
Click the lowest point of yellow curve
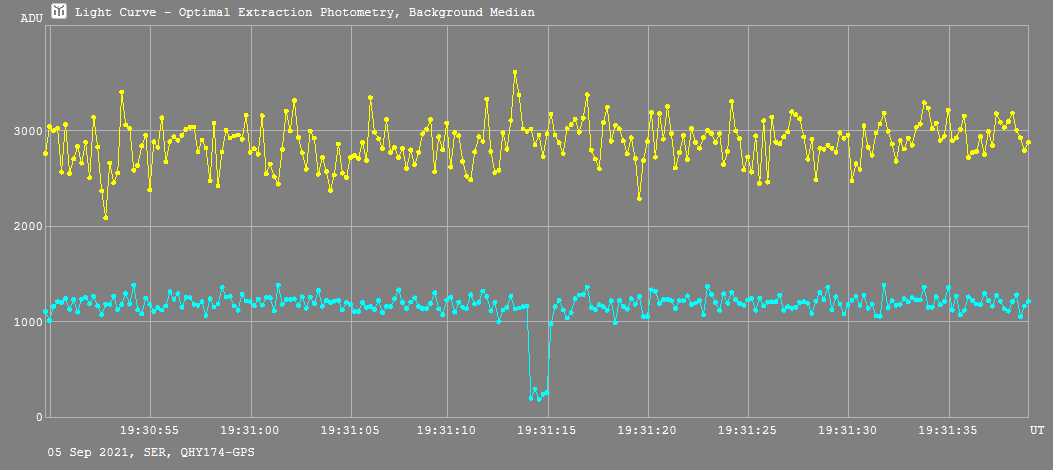tap(105, 217)
